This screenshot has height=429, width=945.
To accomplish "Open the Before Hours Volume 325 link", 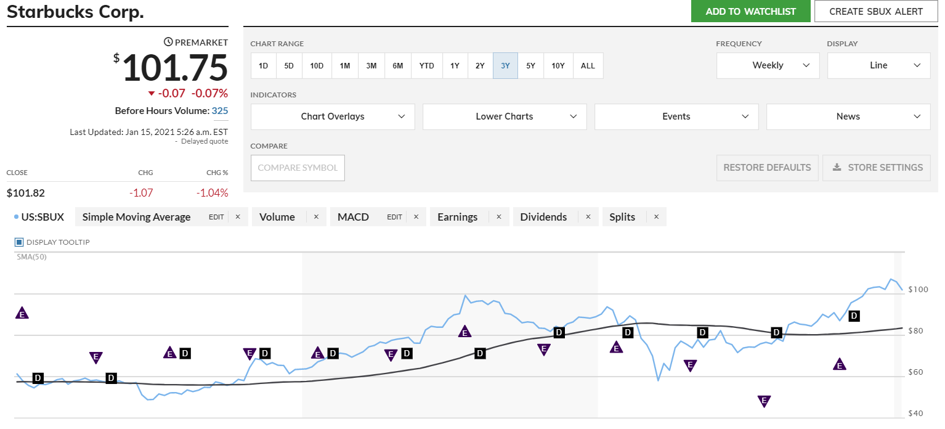I will tap(219, 111).
